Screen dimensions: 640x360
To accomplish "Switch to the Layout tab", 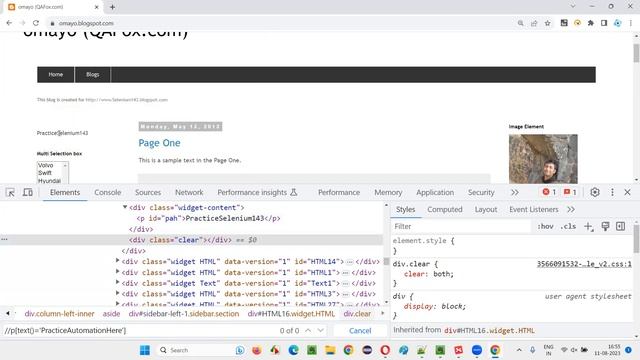I will (486, 209).
